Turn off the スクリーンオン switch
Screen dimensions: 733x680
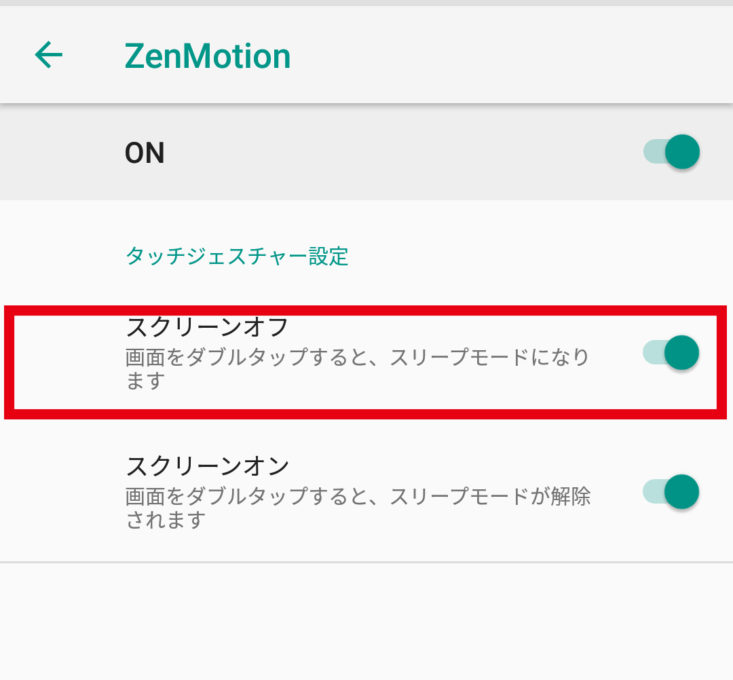(671, 492)
